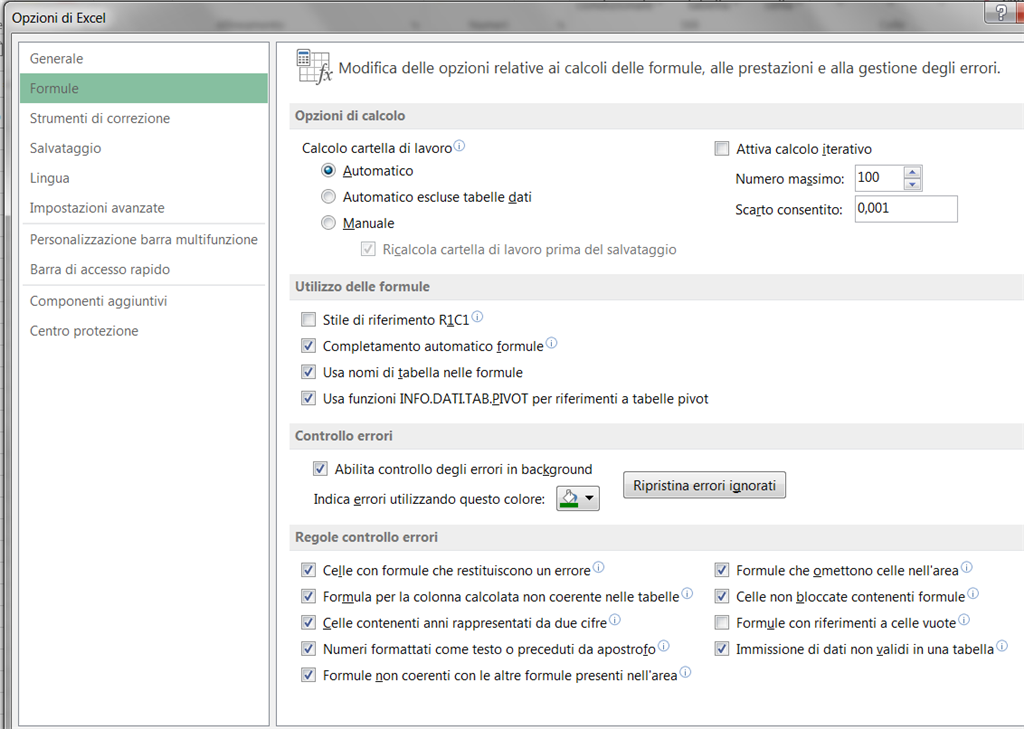The width and height of the screenshot is (1024, 729).
Task: Click the help question mark button
Action: pyautogui.click(x=1002, y=12)
